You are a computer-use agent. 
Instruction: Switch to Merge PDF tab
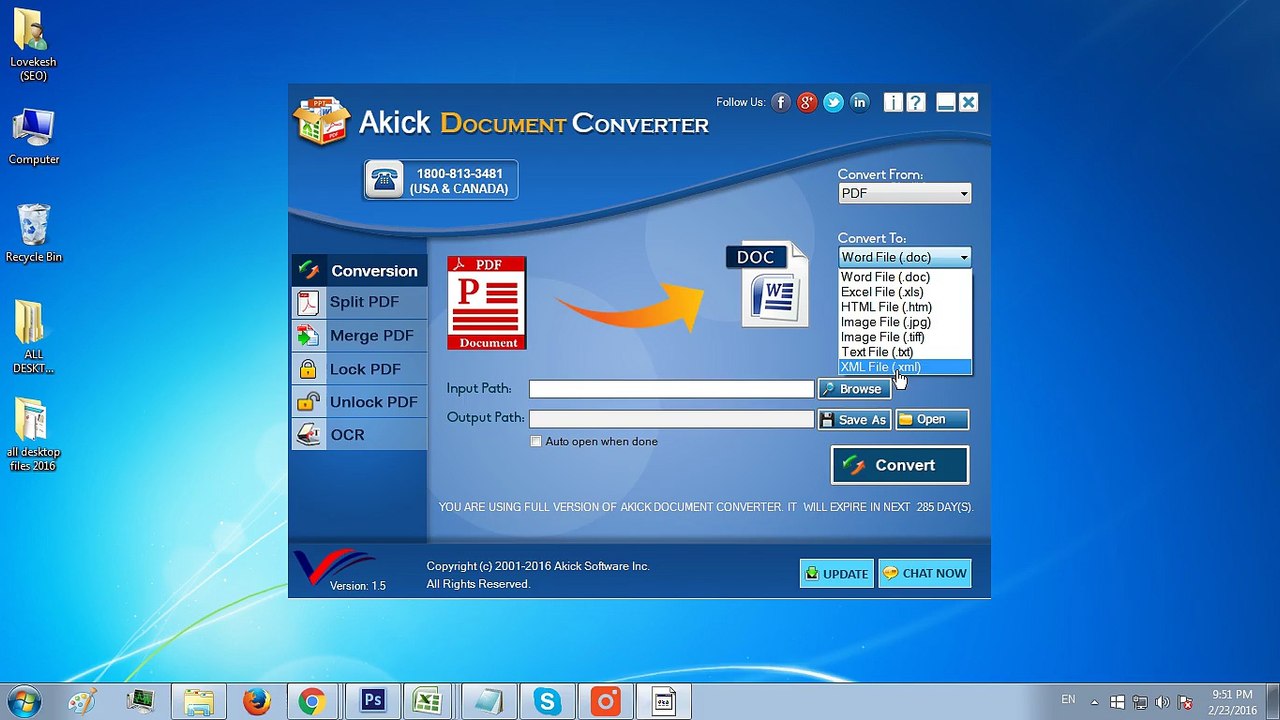pyautogui.click(x=359, y=336)
